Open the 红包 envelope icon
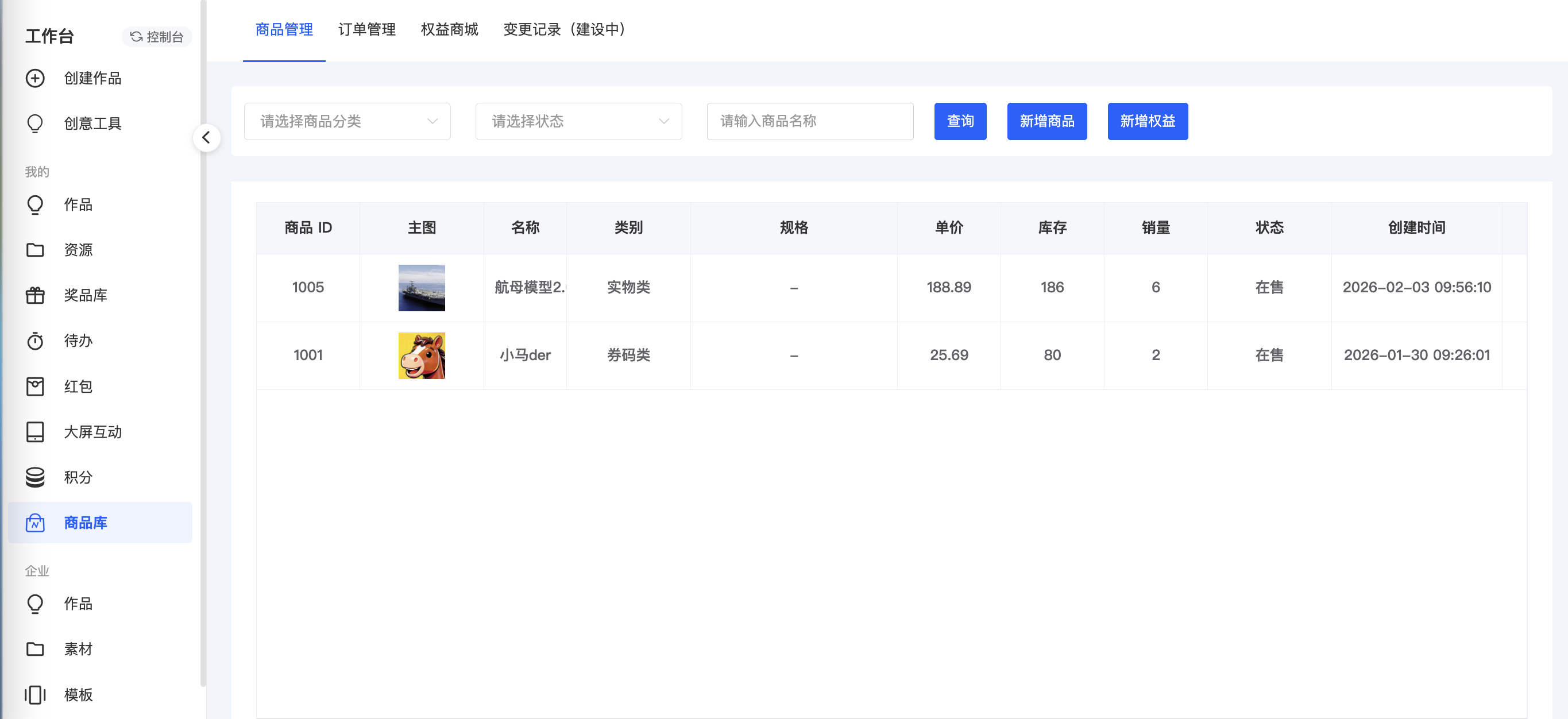The width and height of the screenshot is (1568, 719). coord(35,386)
